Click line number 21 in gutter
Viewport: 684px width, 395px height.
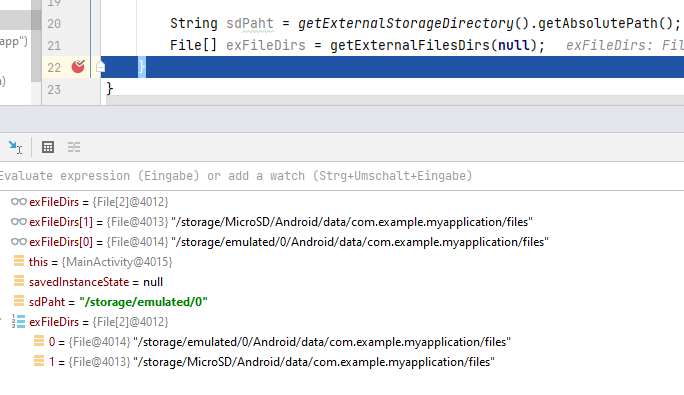point(54,45)
